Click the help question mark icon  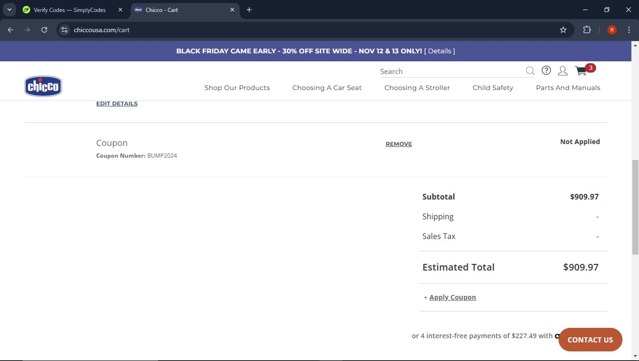(x=546, y=70)
